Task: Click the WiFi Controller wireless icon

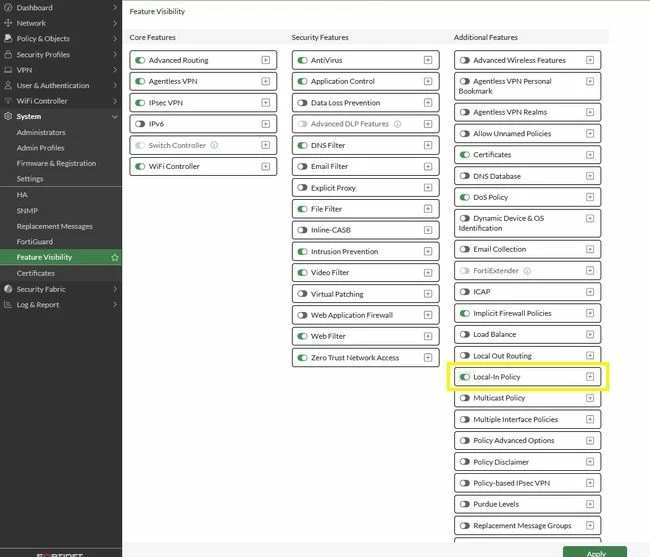Action: [x=8, y=101]
